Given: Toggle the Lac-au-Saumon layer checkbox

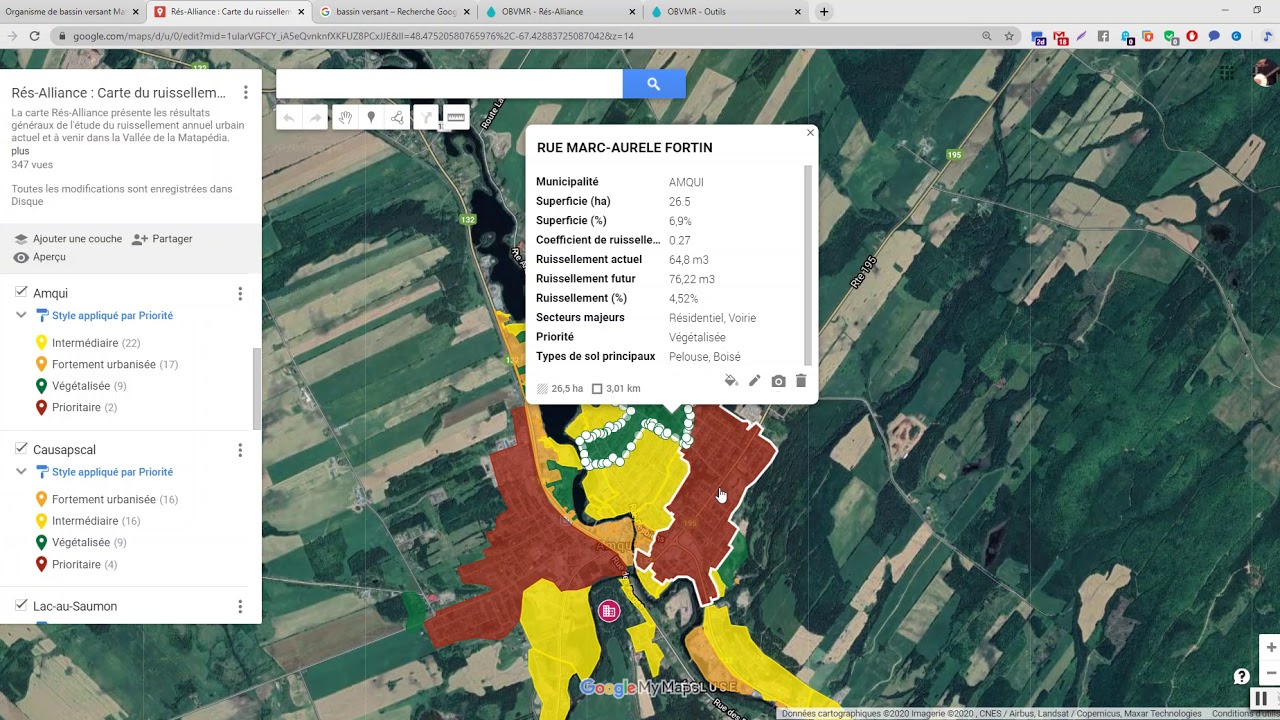Looking at the screenshot, I should click(x=21, y=605).
